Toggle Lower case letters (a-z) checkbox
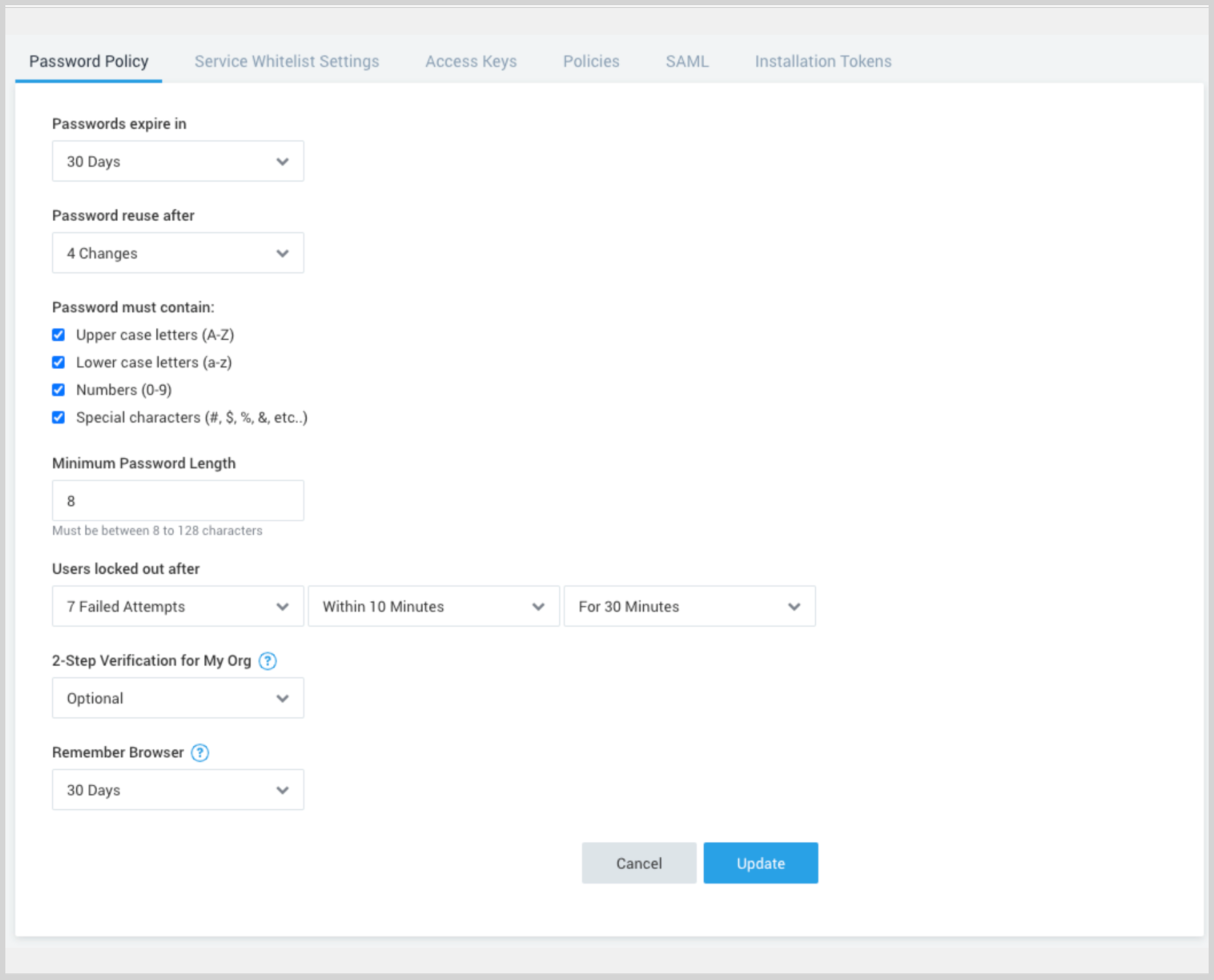The image size is (1214, 980). [59, 362]
